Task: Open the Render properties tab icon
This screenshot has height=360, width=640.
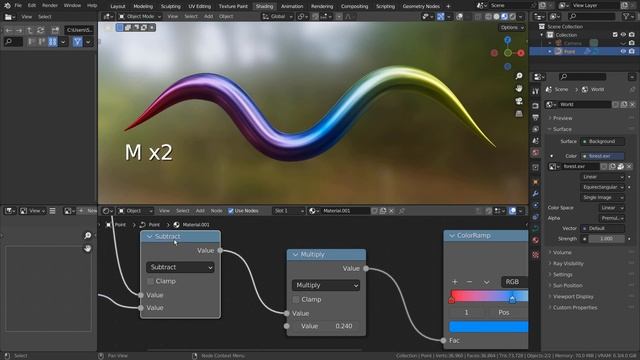Action: click(x=536, y=106)
